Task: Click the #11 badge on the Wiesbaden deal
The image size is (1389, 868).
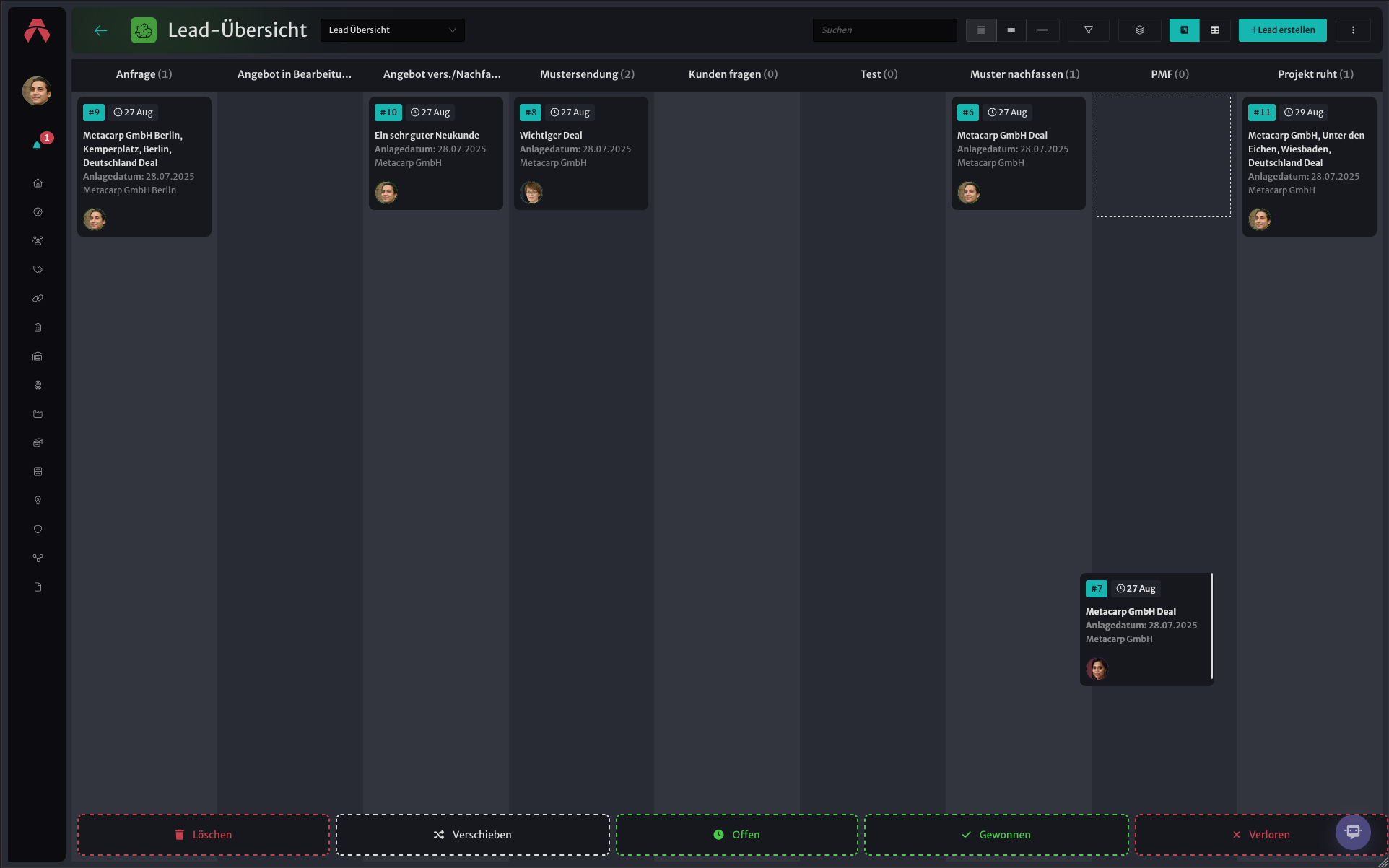Action: [1261, 113]
